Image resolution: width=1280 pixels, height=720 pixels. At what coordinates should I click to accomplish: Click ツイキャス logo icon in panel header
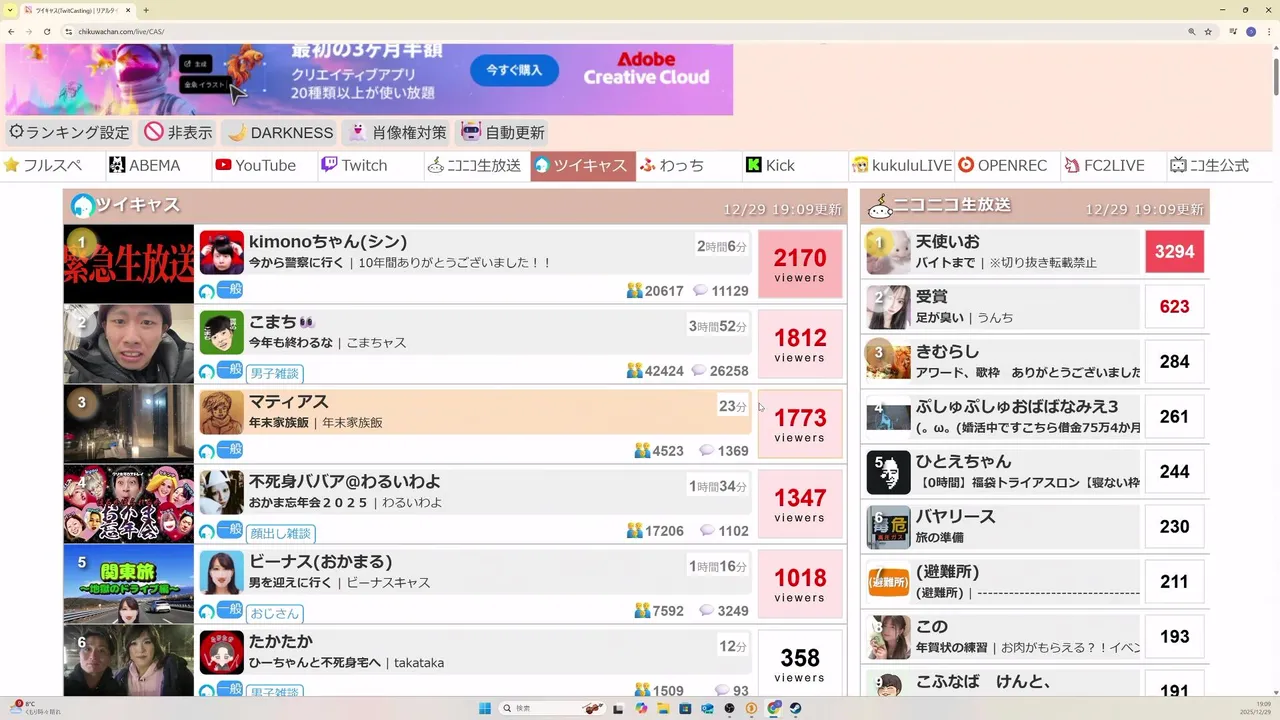[83, 206]
